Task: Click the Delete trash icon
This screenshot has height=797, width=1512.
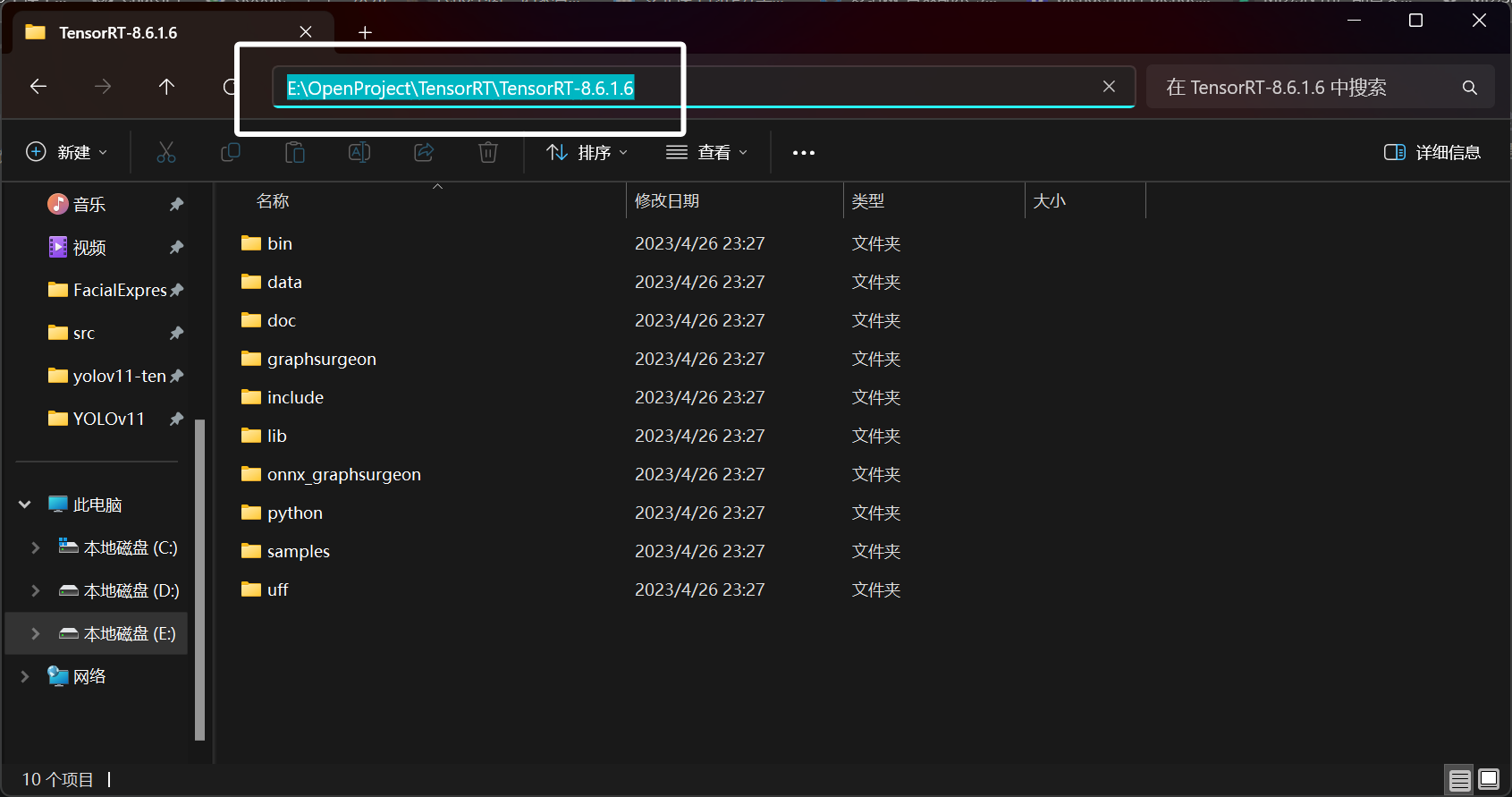Action: pos(488,153)
